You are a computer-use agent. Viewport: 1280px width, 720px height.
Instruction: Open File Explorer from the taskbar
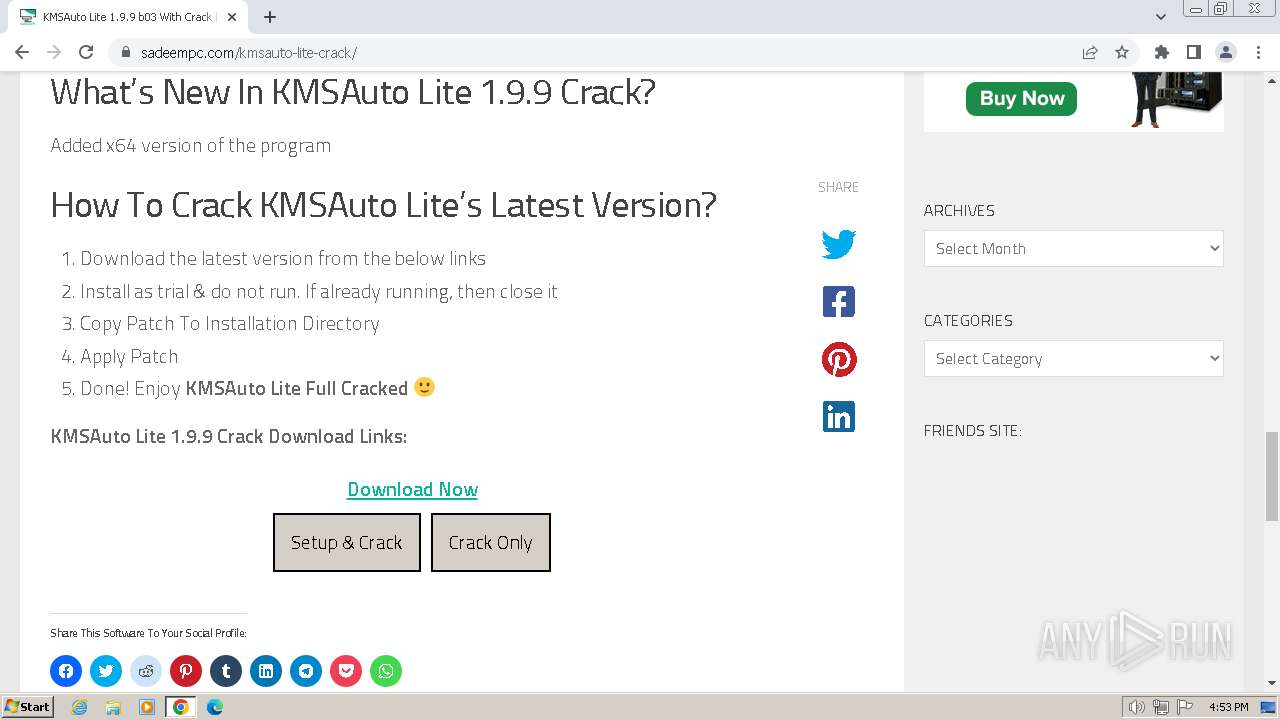point(113,707)
